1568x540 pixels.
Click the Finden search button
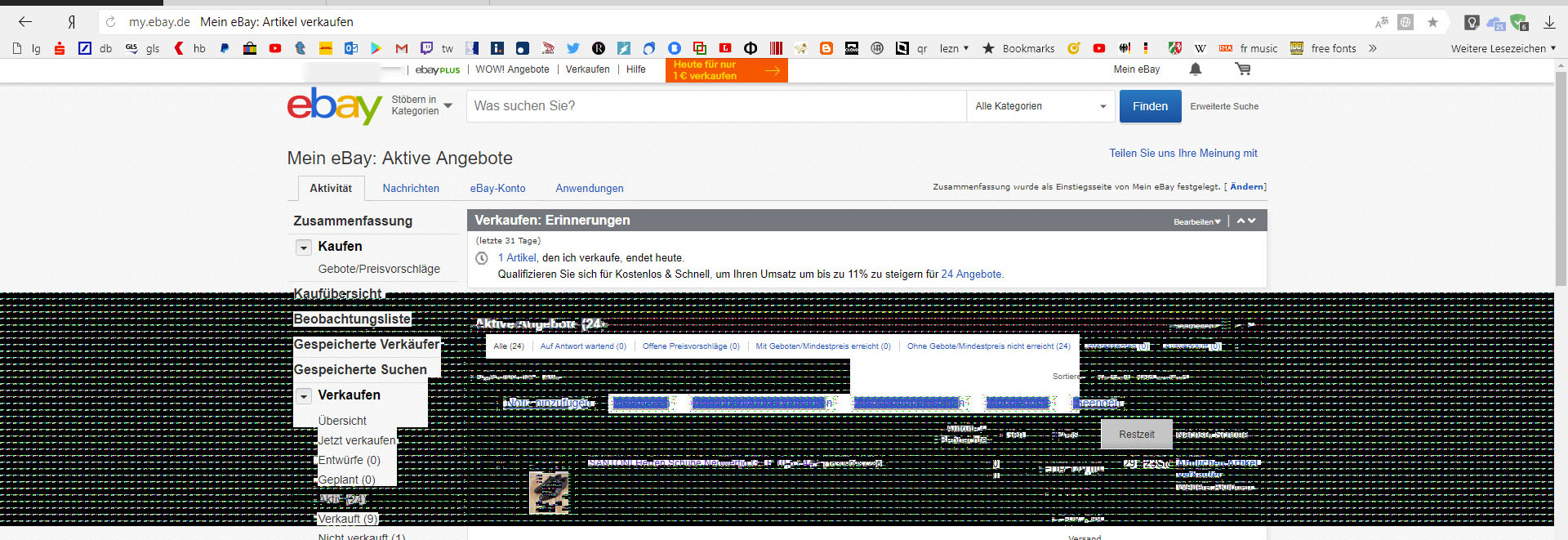click(x=1150, y=106)
